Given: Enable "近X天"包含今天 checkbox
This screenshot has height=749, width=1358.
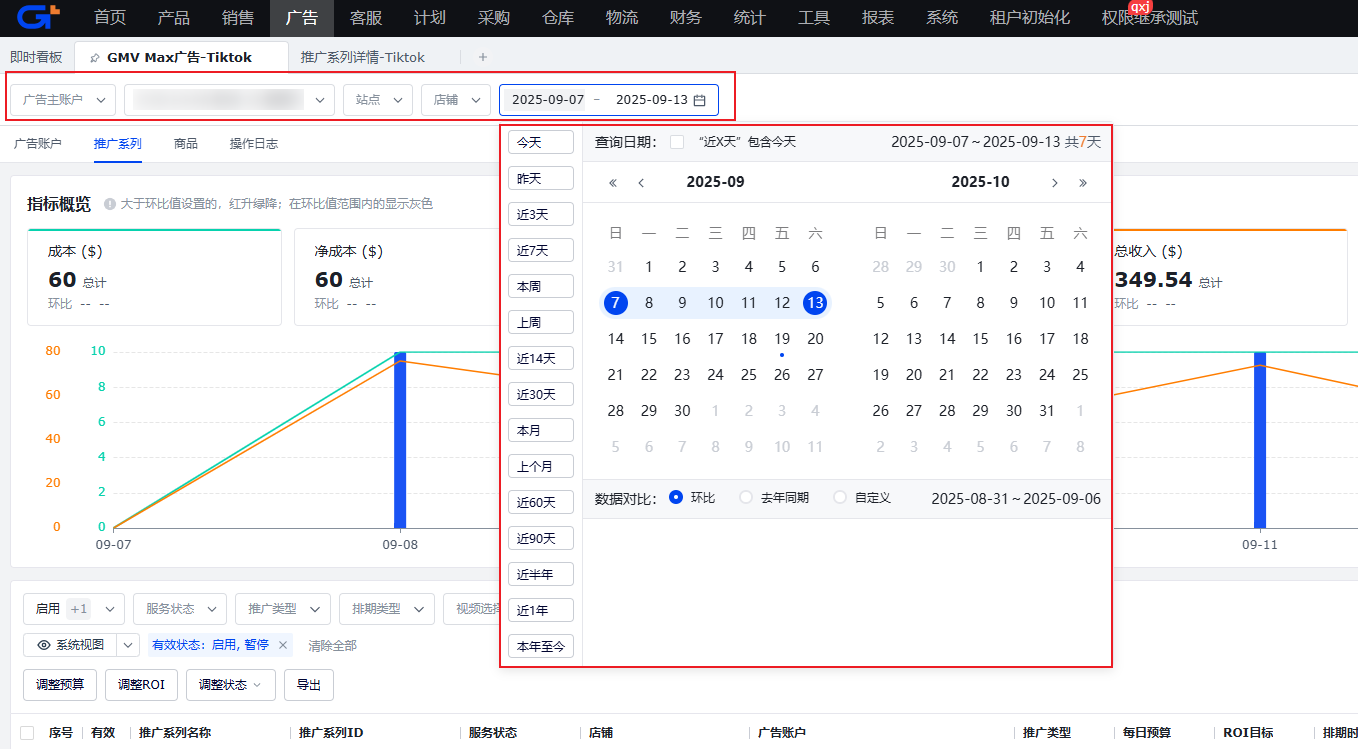Looking at the screenshot, I should pos(677,142).
